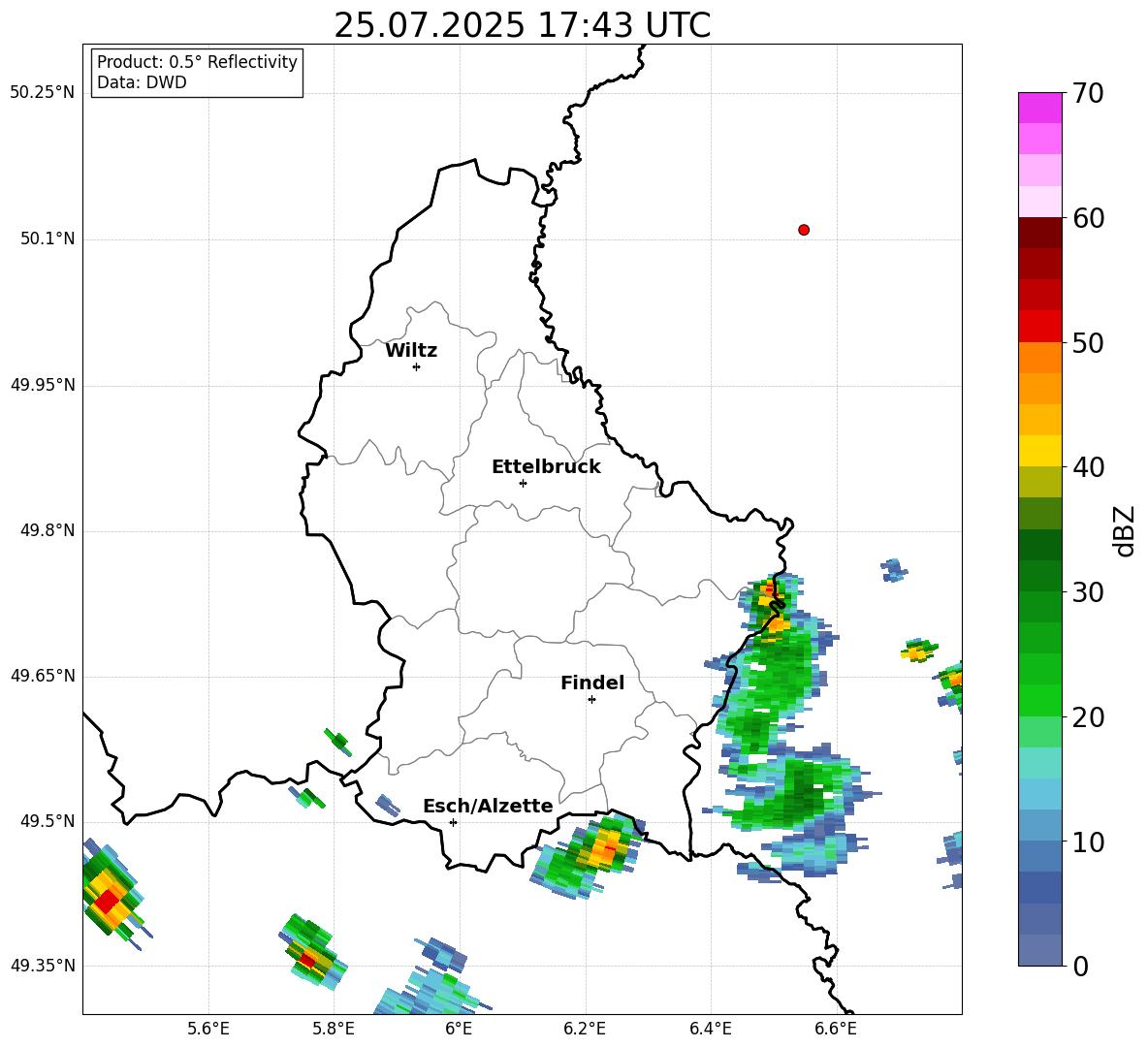Select the Findel station label
Image resolution: width=1148 pixels, height=1048 pixels.
point(592,683)
